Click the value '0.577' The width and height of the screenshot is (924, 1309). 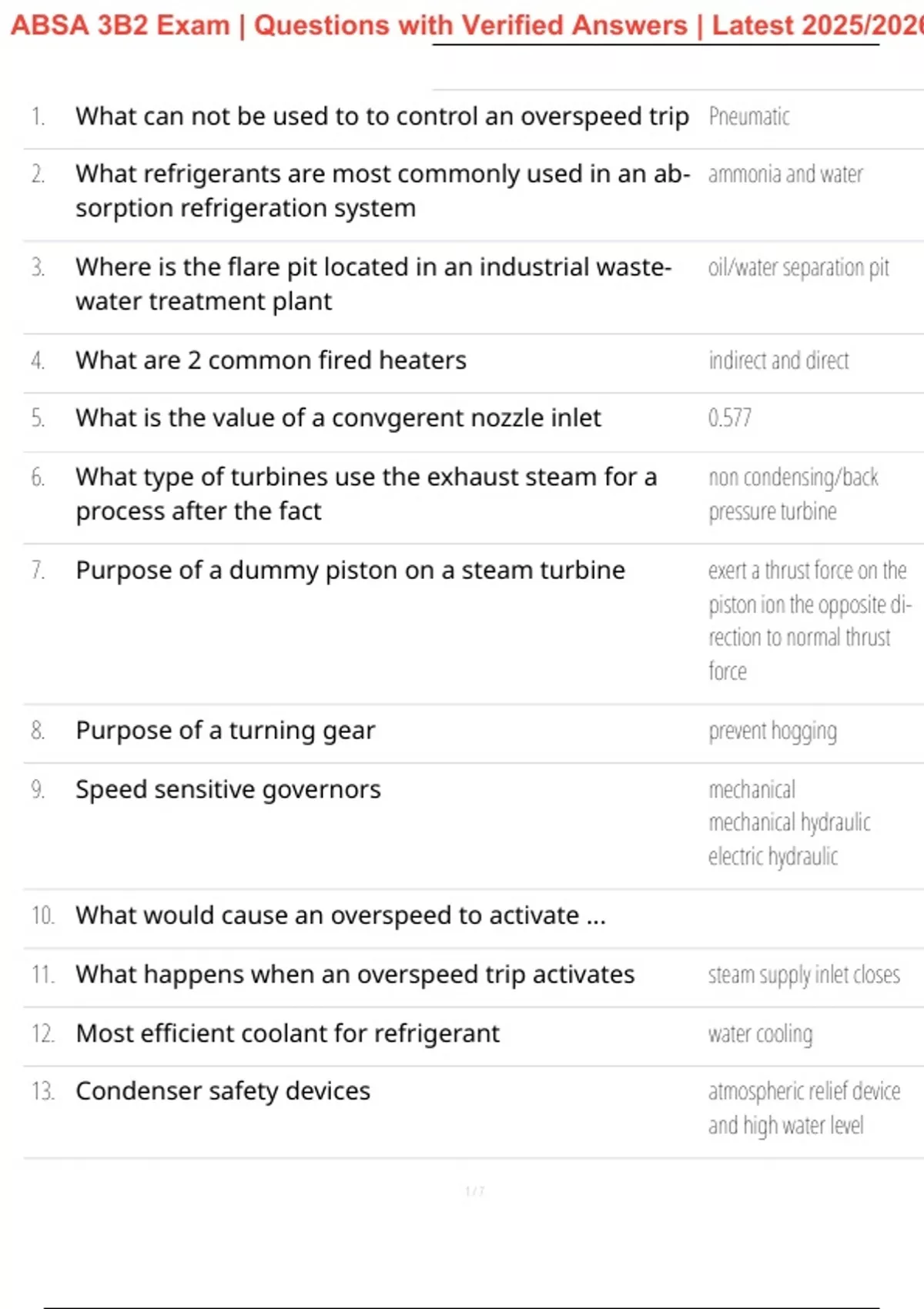pos(729,418)
